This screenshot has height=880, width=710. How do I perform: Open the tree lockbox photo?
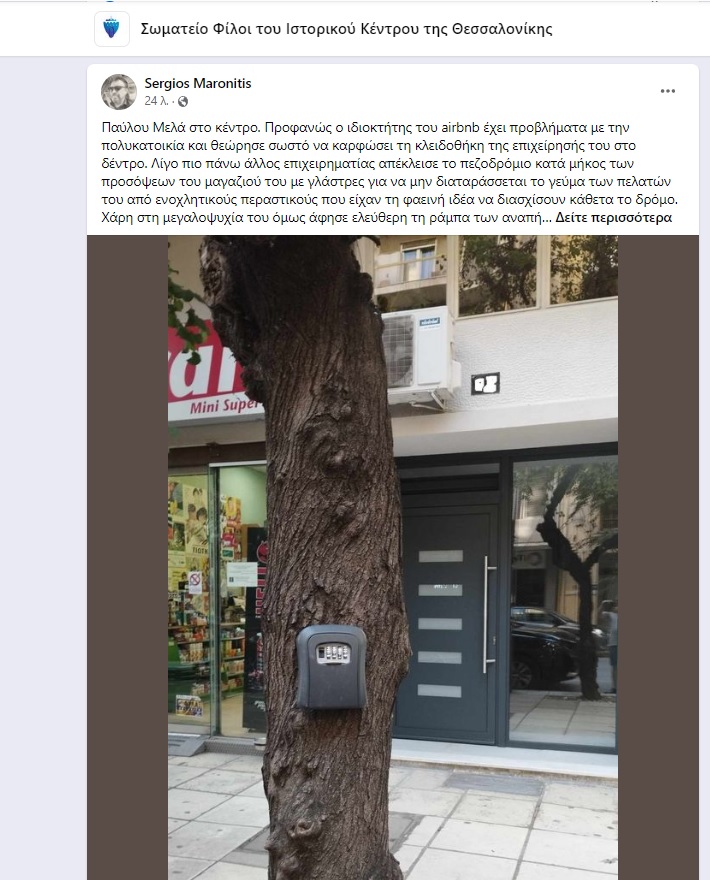[x=393, y=557]
